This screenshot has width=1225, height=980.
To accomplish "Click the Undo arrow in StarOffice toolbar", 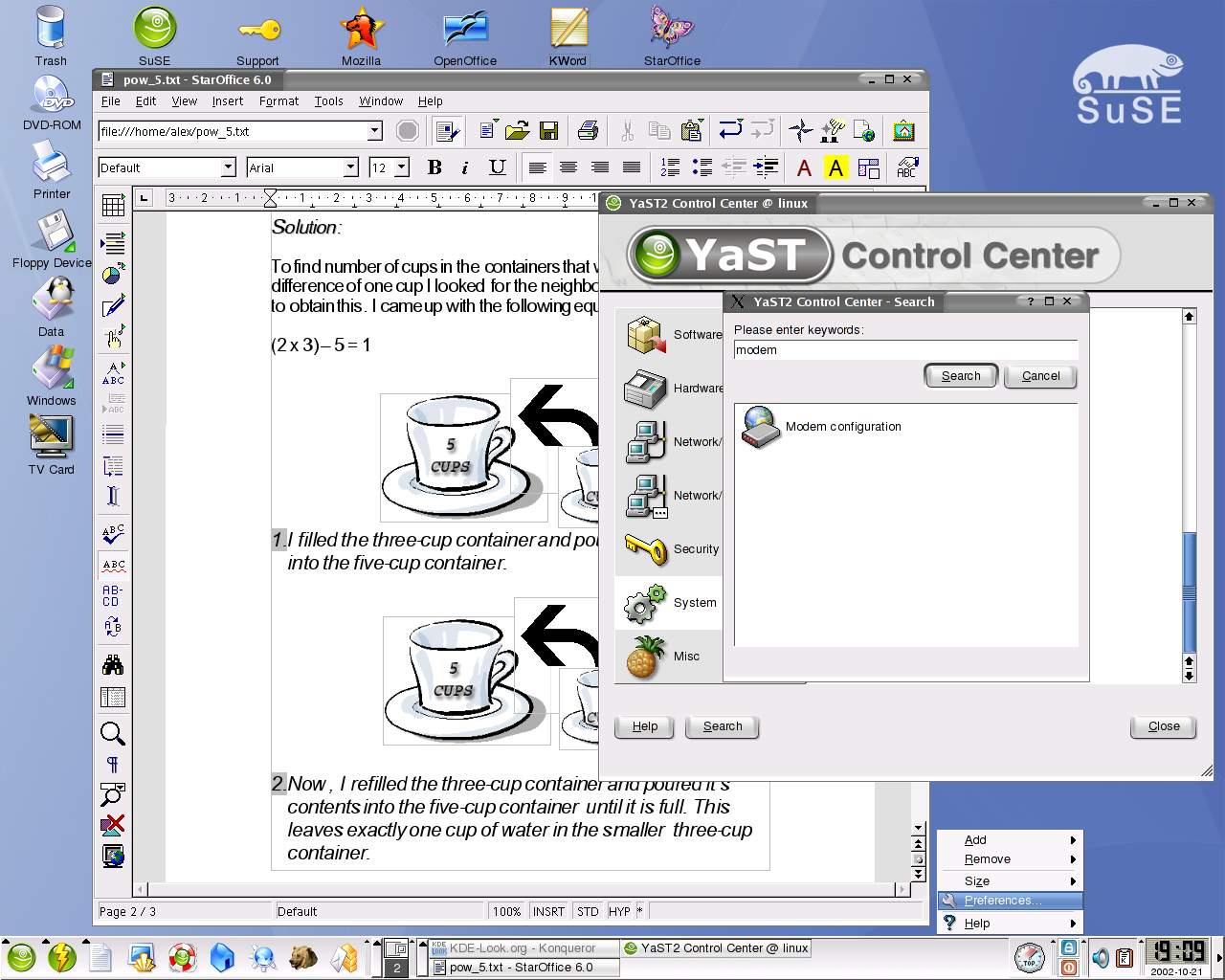I will 731,130.
